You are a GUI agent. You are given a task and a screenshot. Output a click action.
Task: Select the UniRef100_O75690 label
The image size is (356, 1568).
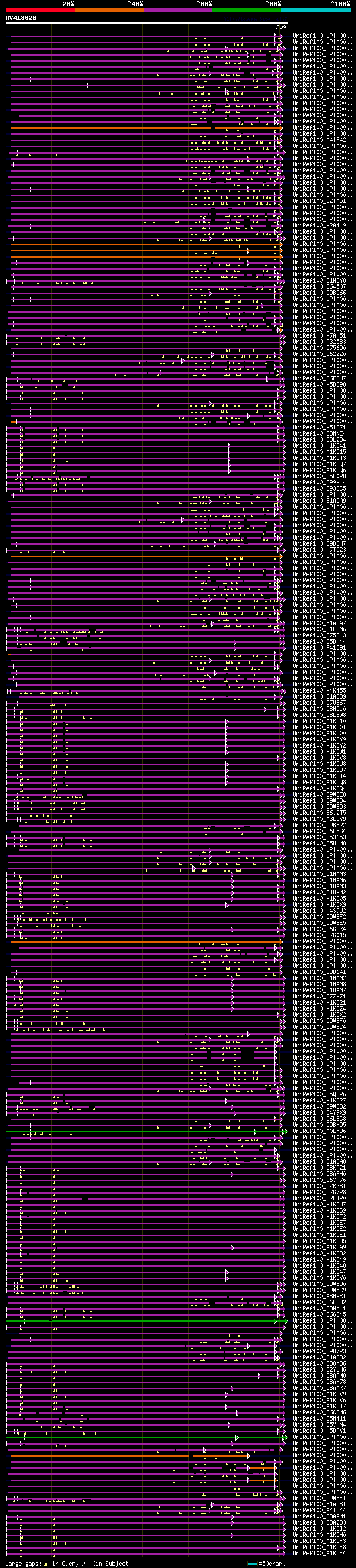click(319, 348)
